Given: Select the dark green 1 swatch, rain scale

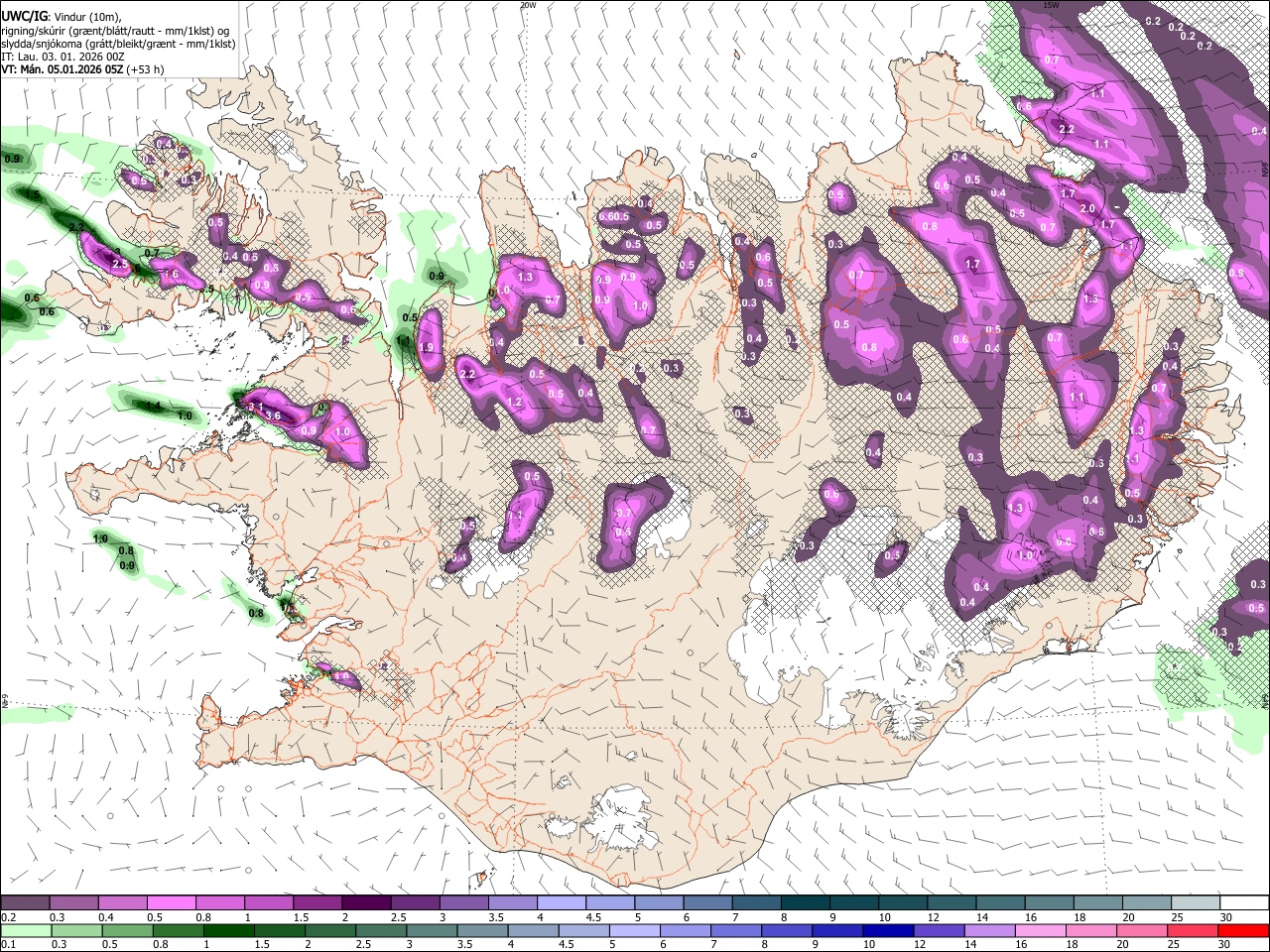Looking at the screenshot, I should click(228, 930).
